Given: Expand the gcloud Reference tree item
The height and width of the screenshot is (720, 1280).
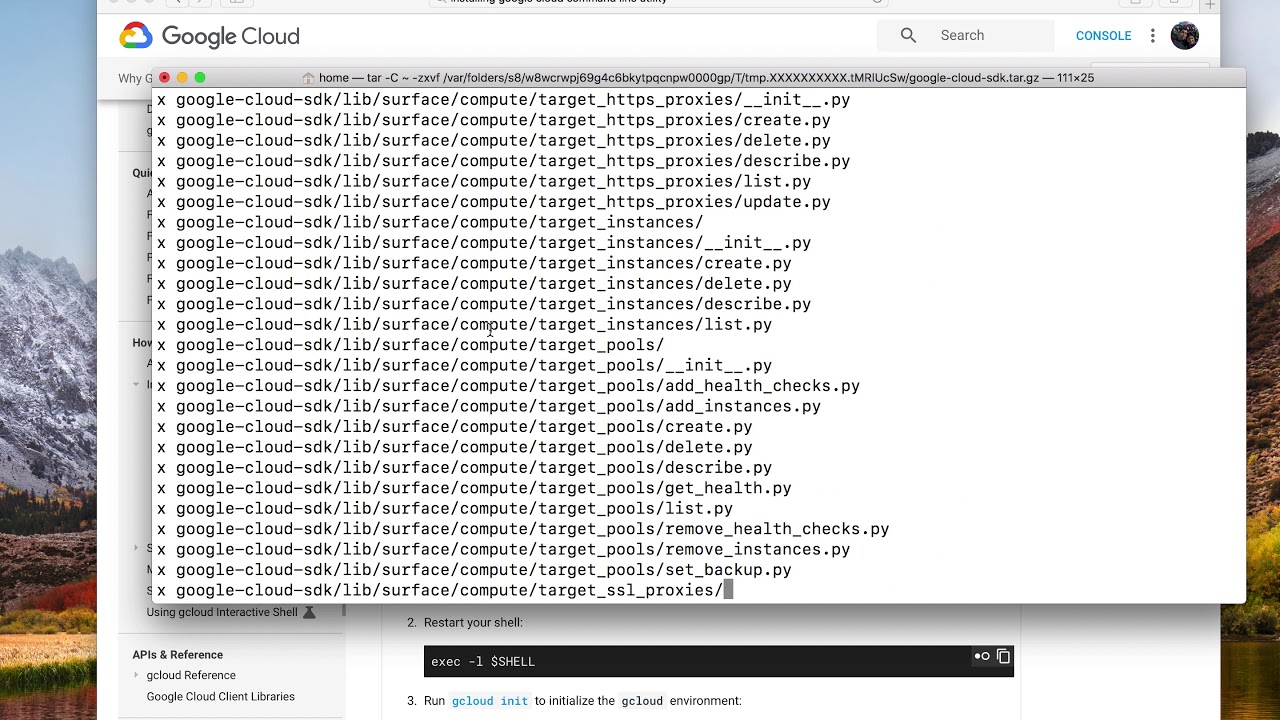Looking at the screenshot, I should pyautogui.click(x=136, y=675).
